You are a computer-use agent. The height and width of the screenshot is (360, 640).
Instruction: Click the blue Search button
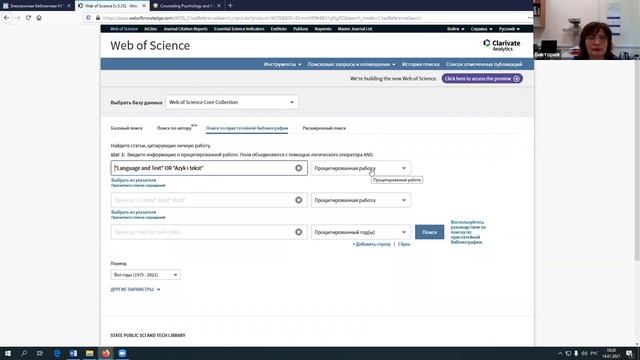pyautogui.click(x=429, y=232)
